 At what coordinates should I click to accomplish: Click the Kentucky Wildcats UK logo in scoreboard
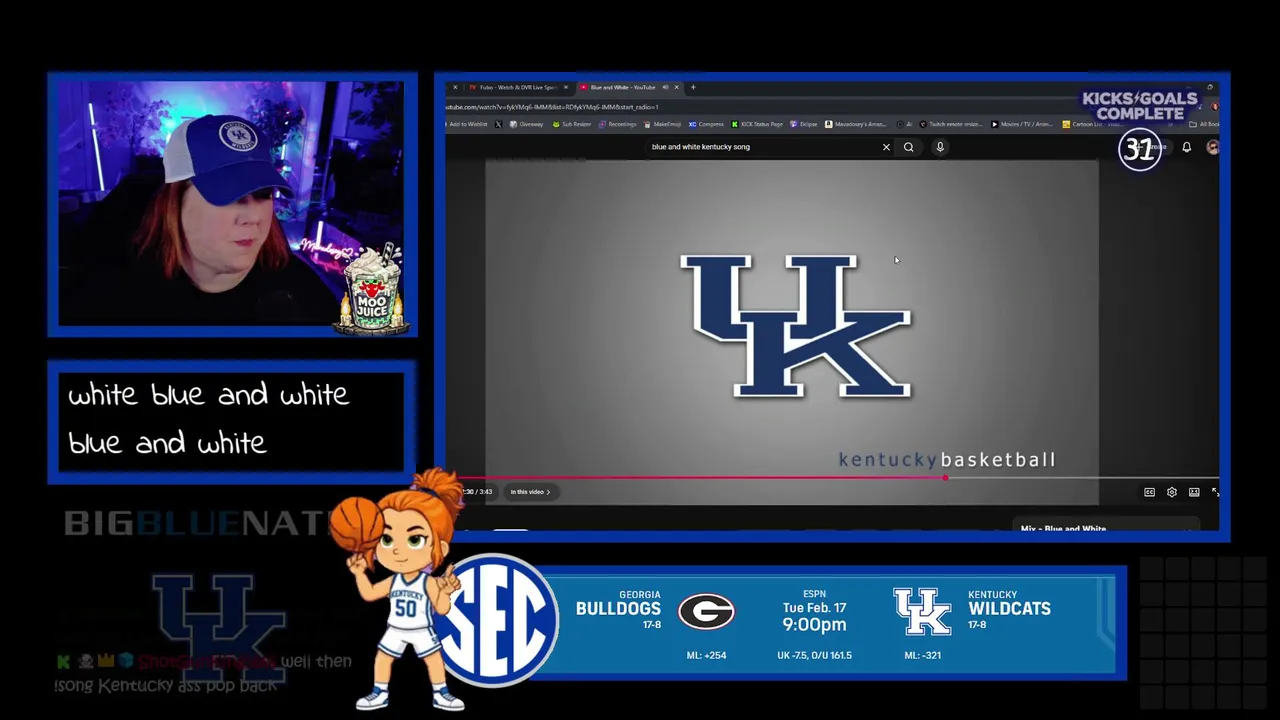click(x=922, y=611)
